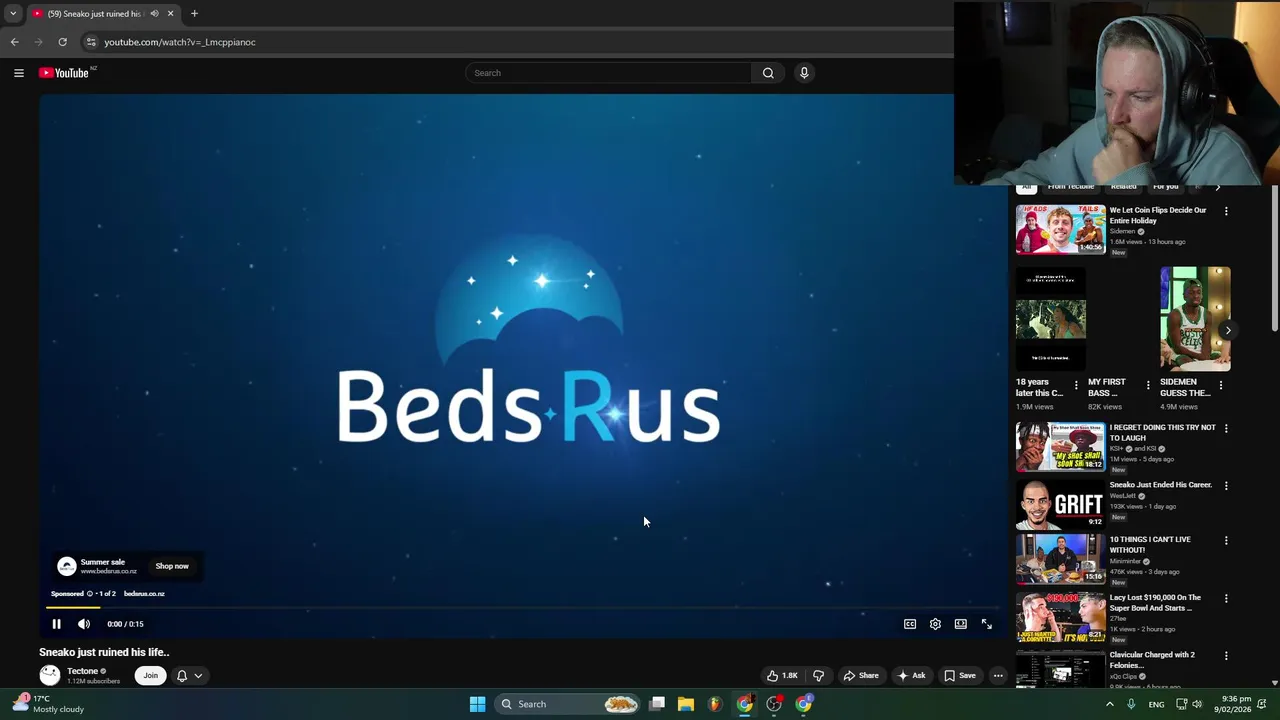Start voice search with microphone icon
Image resolution: width=1280 pixels, height=720 pixels.
804,73
